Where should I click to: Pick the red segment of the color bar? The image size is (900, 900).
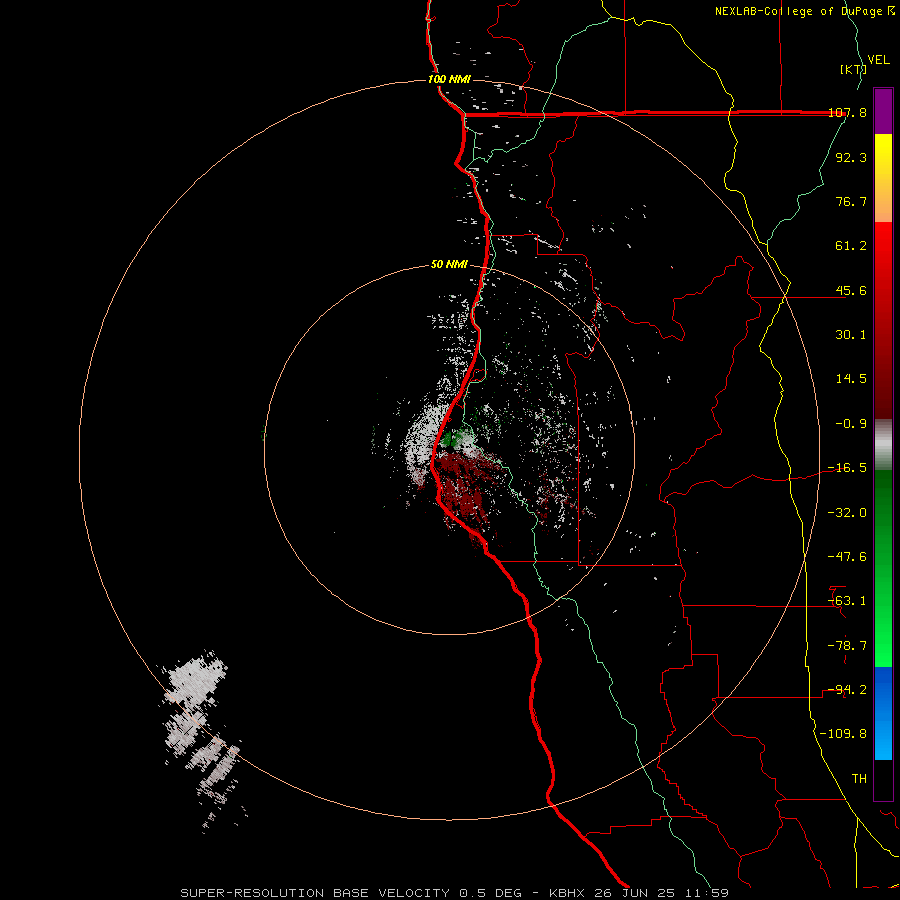[x=883, y=320]
